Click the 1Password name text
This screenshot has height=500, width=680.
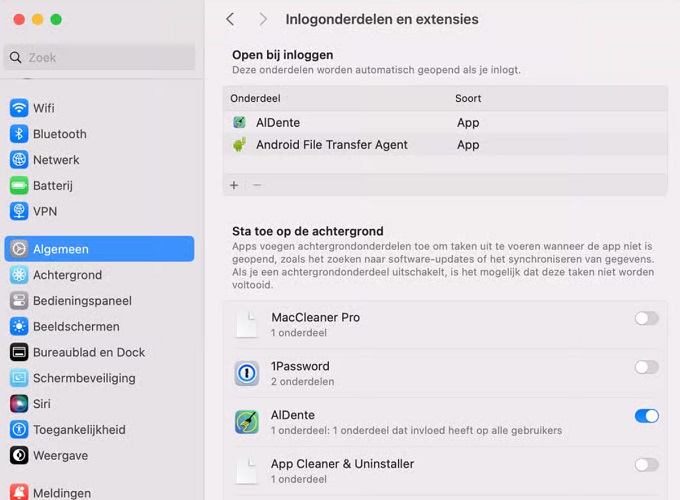[x=300, y=366]
